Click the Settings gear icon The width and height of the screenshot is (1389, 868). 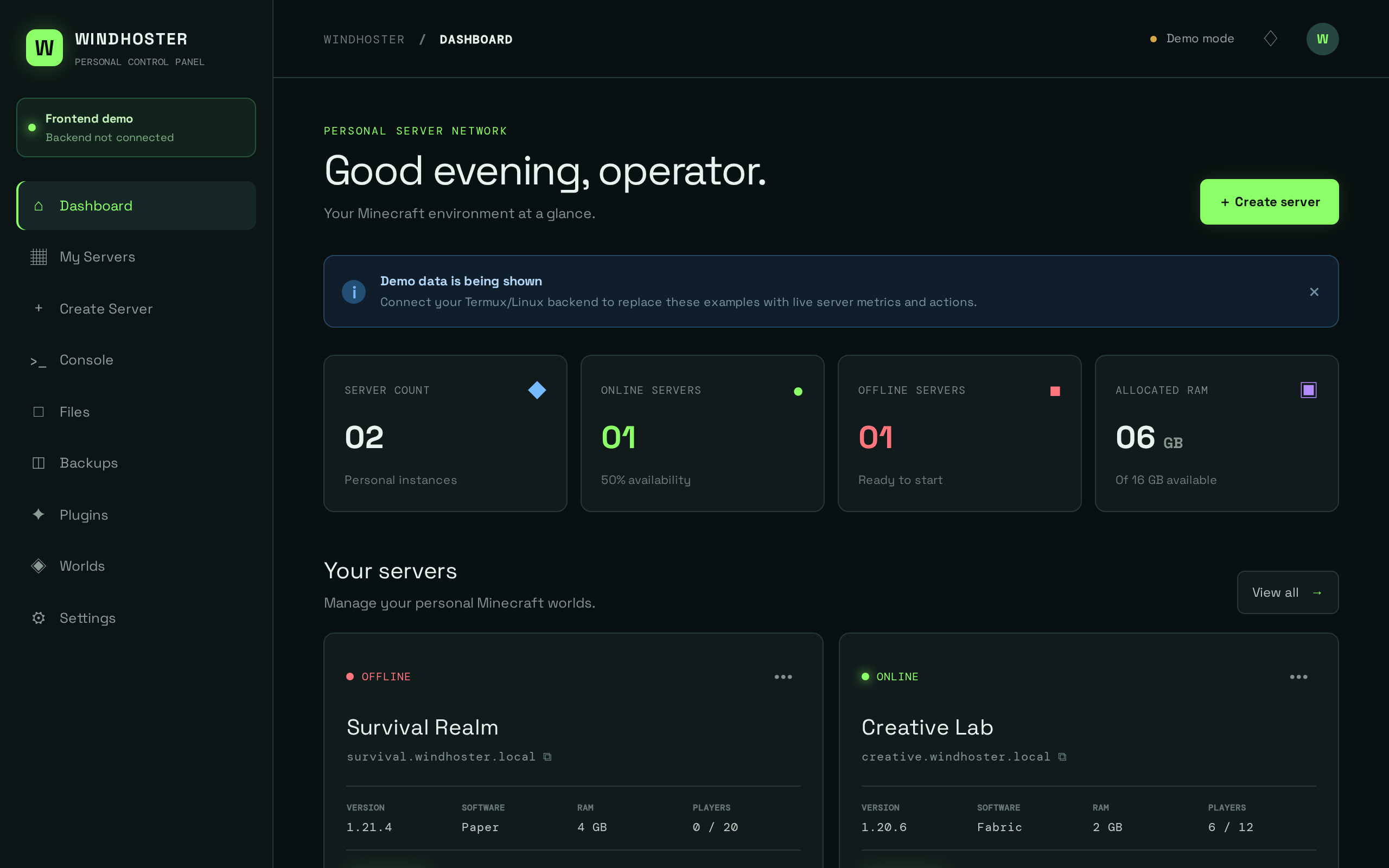(39, 618)
